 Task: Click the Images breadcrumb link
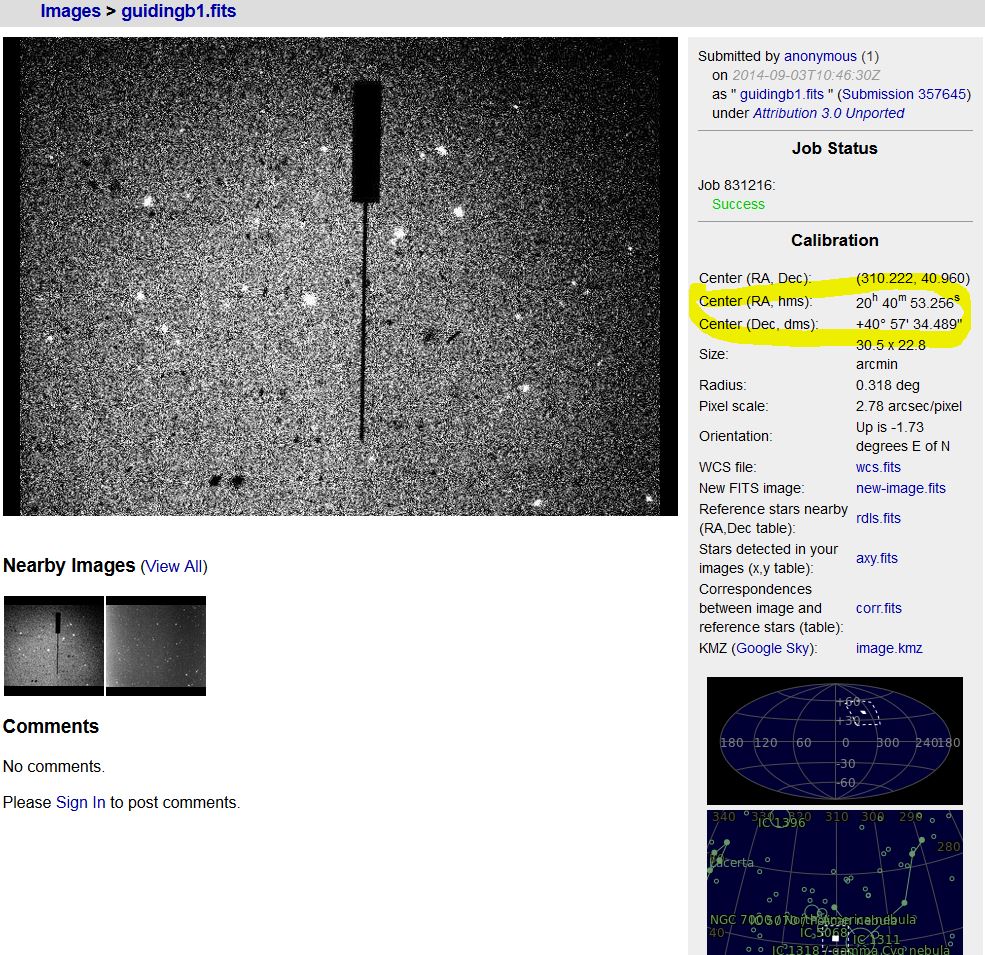tap(70, 12)
